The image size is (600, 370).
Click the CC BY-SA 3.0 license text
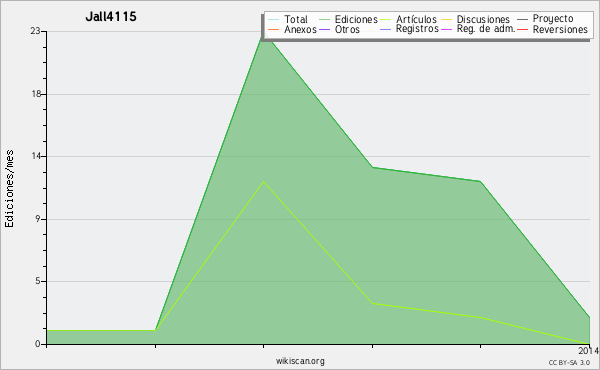click(x=569, y=362)
